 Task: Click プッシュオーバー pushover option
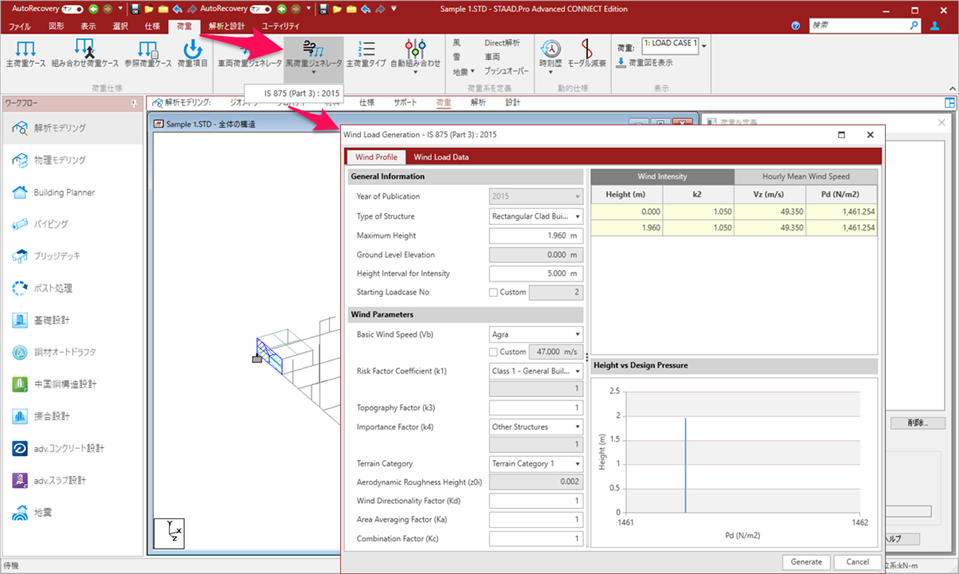point(506,71)
